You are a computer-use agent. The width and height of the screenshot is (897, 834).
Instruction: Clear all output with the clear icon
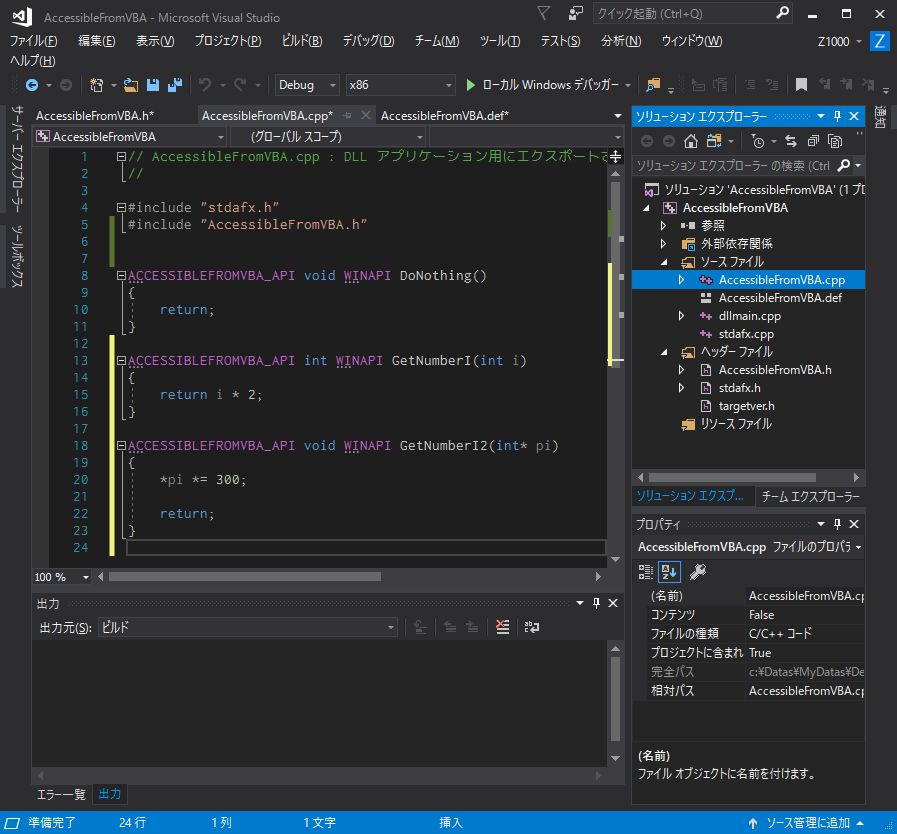[x=502, y=627]
